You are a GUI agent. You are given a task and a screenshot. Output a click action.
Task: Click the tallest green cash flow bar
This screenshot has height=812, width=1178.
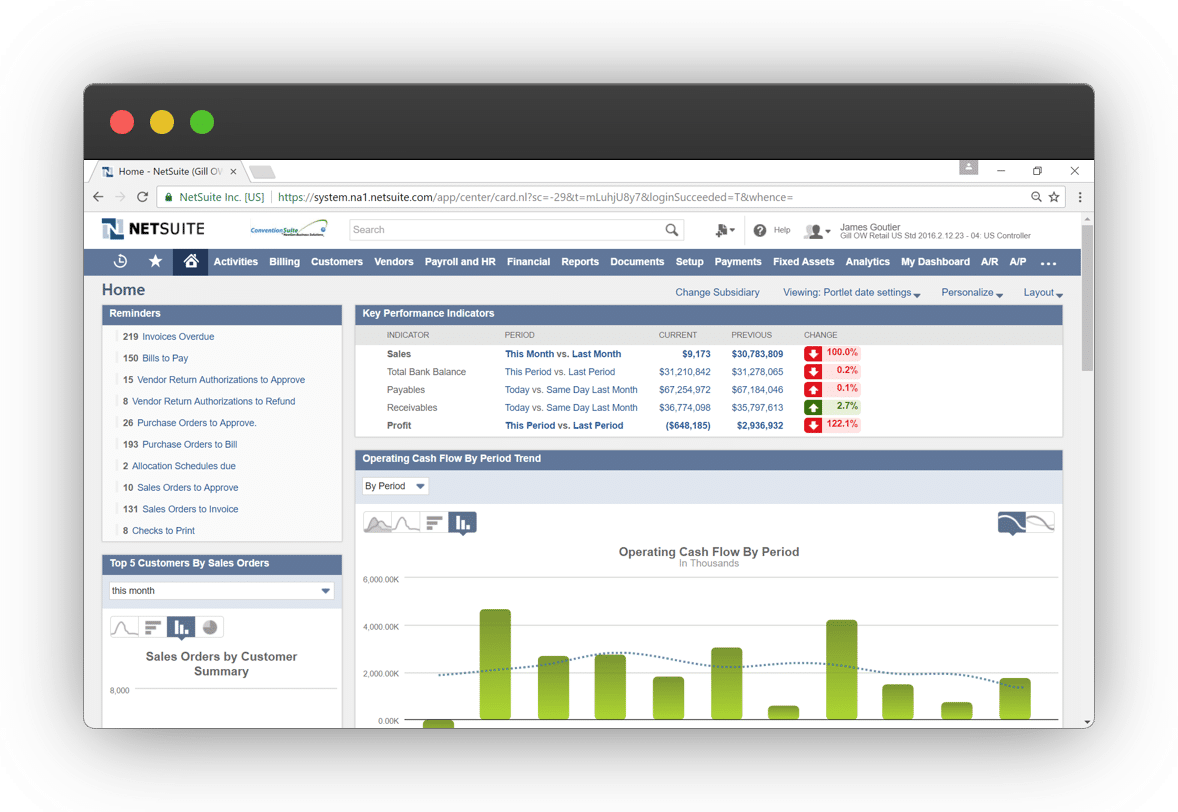pyautogui.click(x=495, y=664)
